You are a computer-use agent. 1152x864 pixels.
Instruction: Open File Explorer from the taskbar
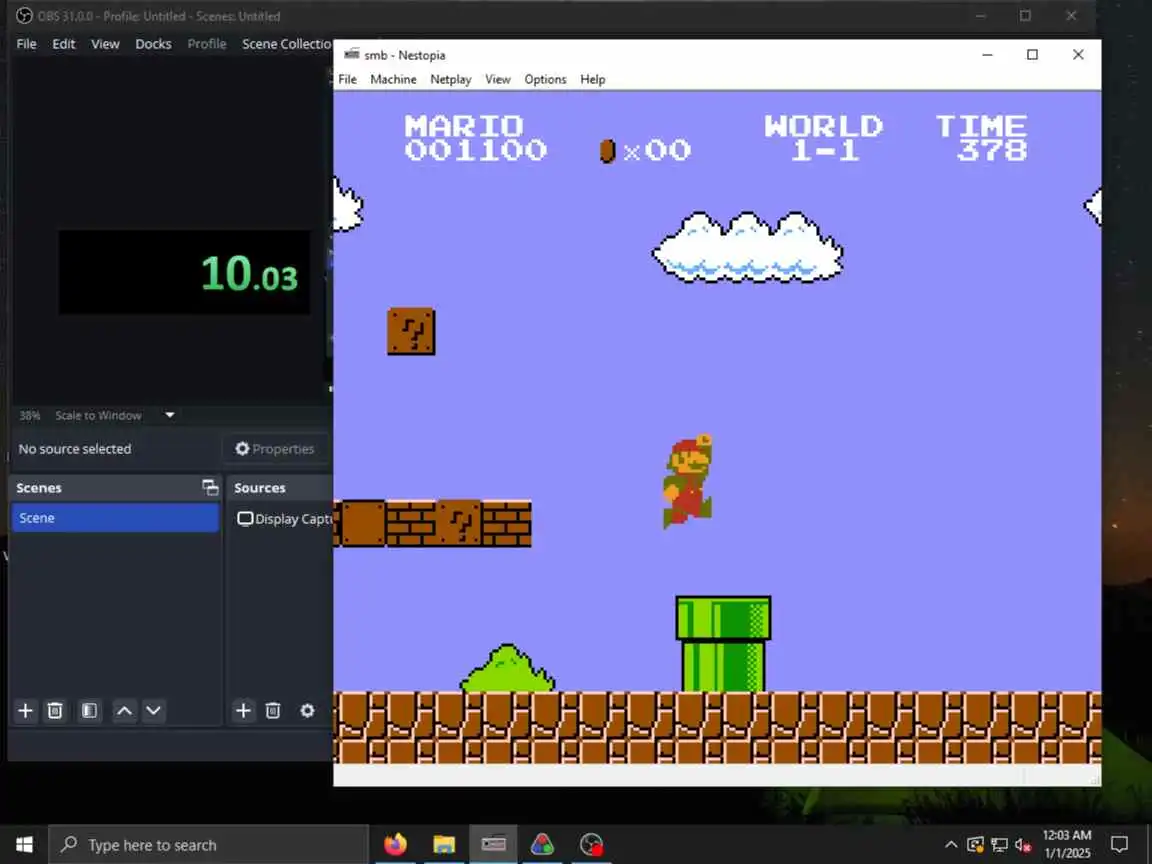coord(444,845)
